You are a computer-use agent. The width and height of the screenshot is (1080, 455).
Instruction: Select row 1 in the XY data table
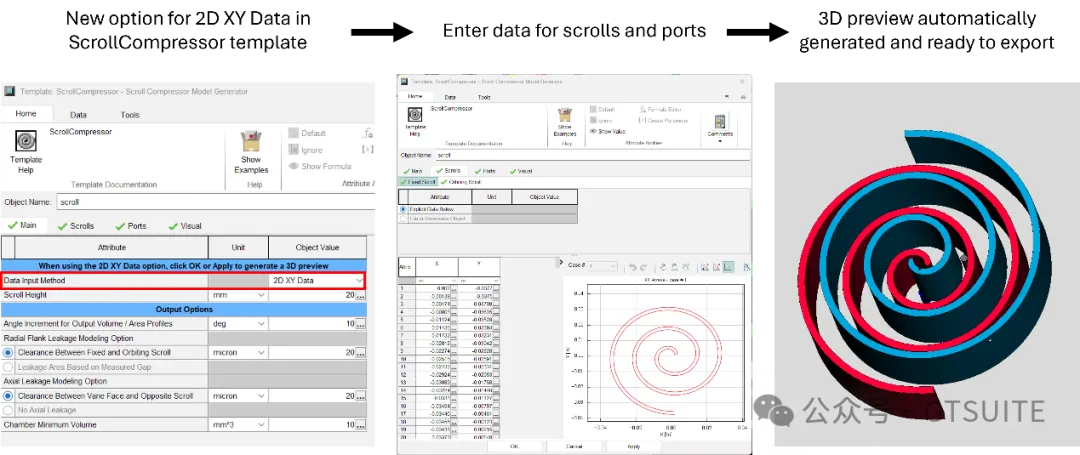405,288
